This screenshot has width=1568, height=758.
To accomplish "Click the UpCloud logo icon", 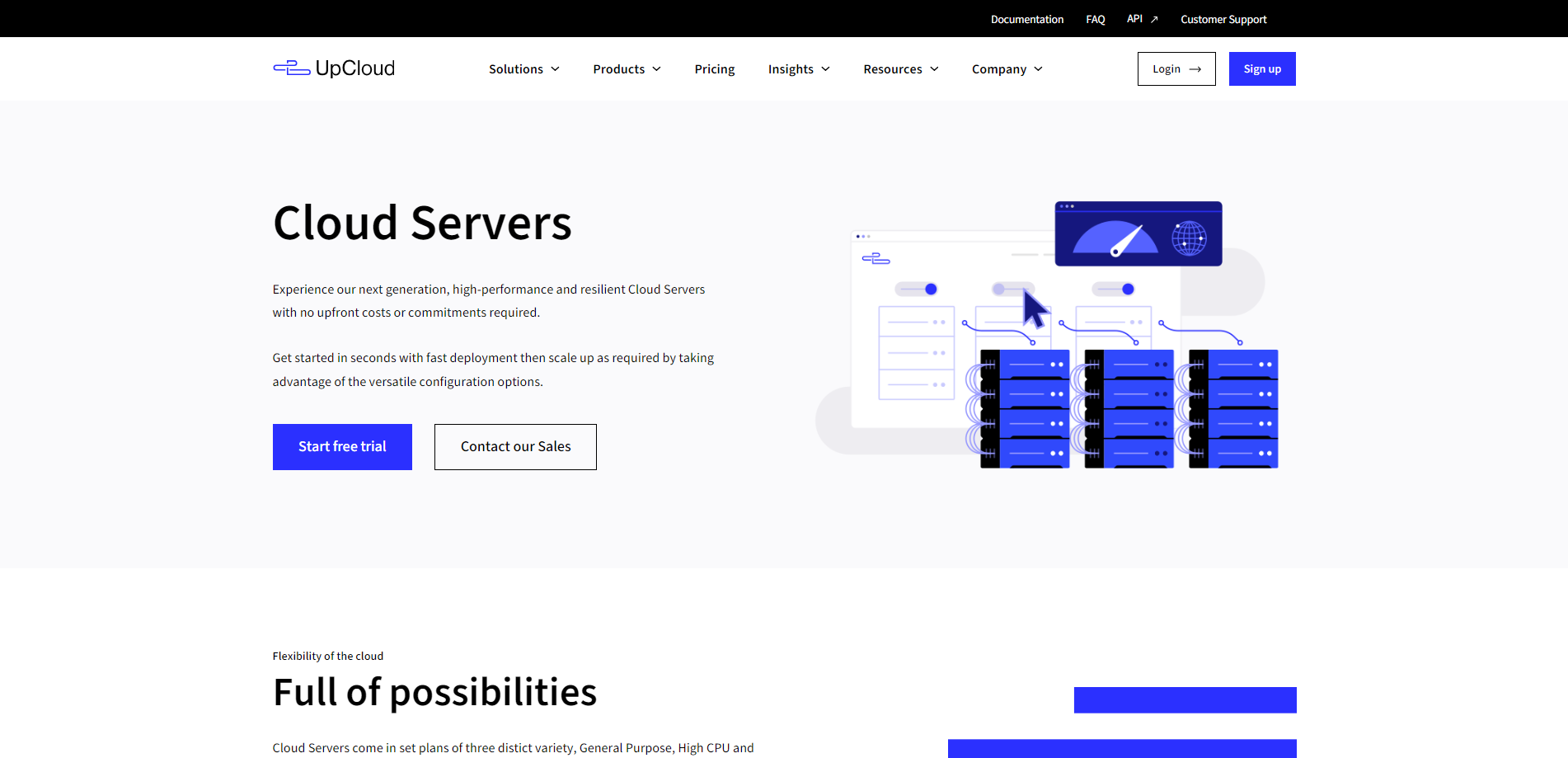I will pos(292,68).
